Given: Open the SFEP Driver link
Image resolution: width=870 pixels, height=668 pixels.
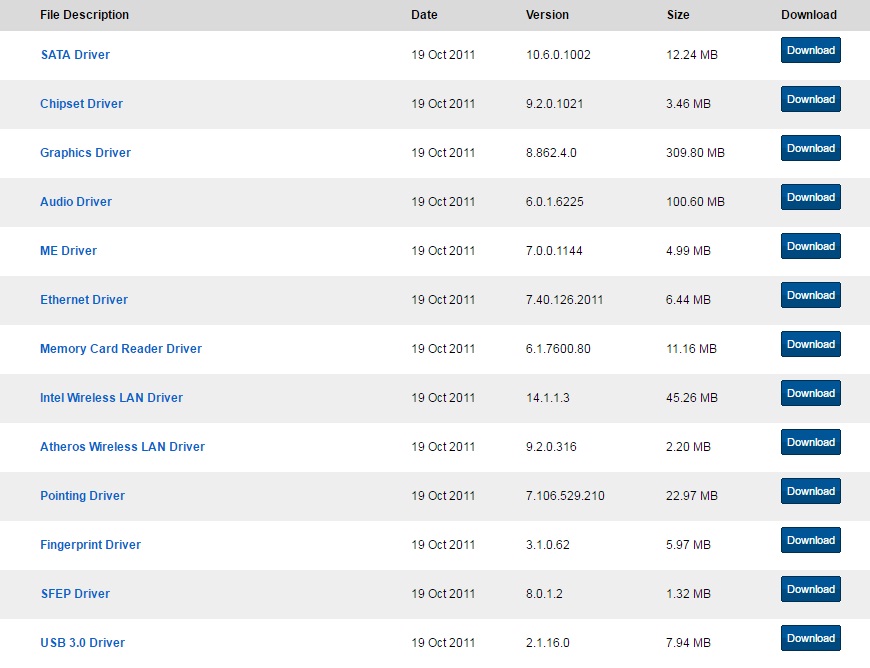Looking at the screenshot, I should 75,594.
